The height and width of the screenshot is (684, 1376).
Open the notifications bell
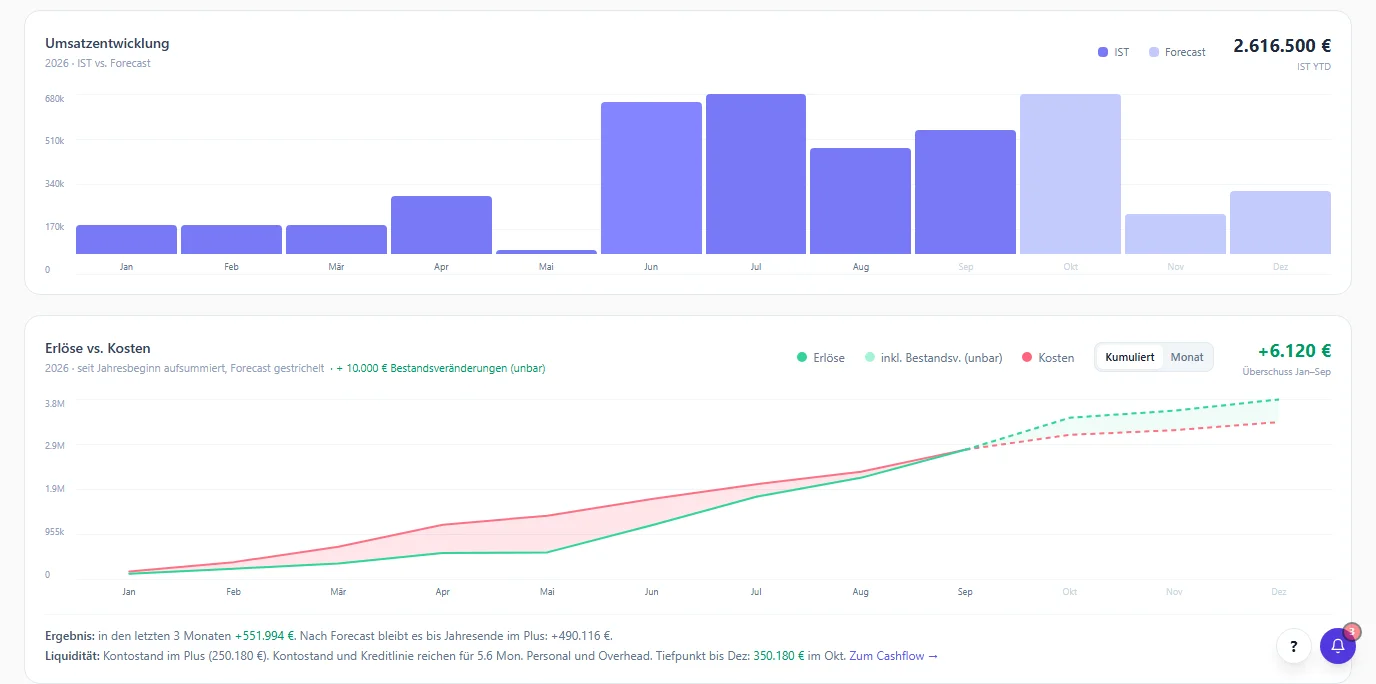point(1338,646)
